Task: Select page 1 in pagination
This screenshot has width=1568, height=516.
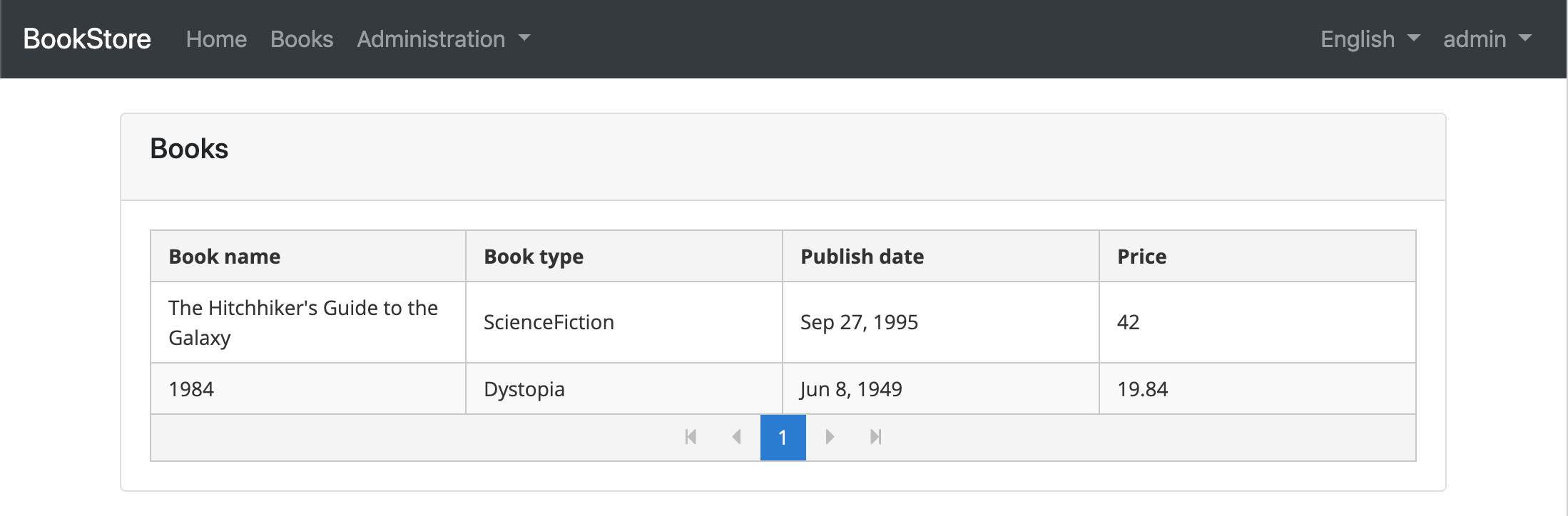Action: click(x=783, y=437)
